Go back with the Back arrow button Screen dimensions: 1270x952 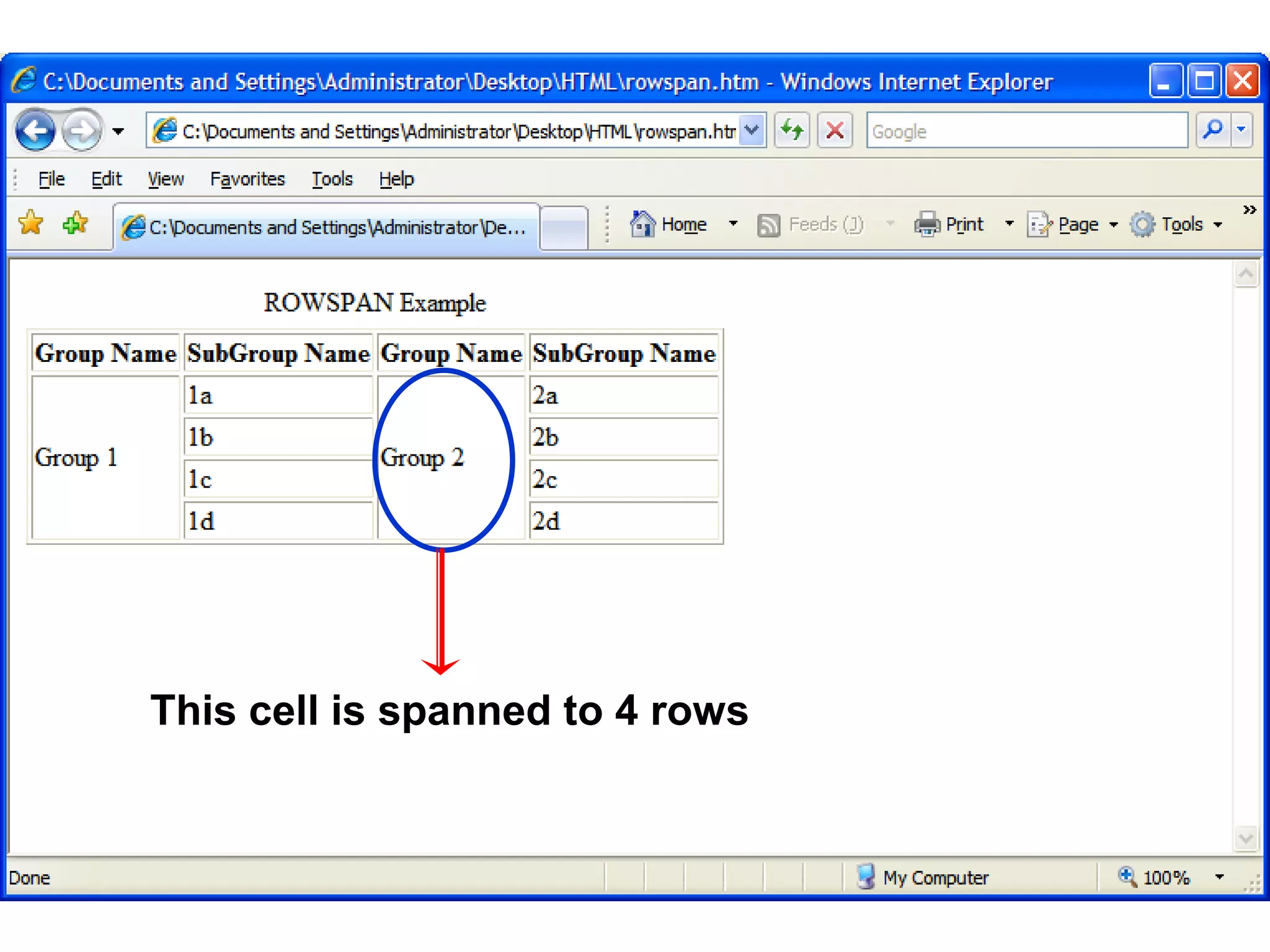click(x=35, y=130)
